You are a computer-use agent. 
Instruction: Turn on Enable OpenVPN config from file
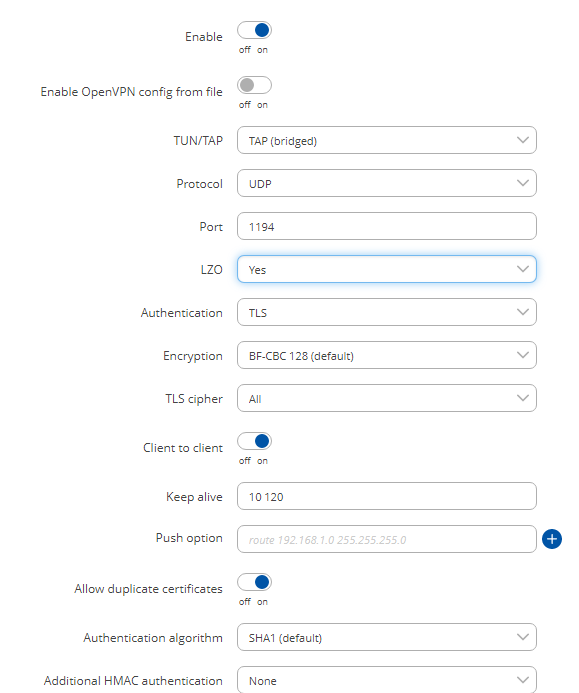(x=254, y=85)
